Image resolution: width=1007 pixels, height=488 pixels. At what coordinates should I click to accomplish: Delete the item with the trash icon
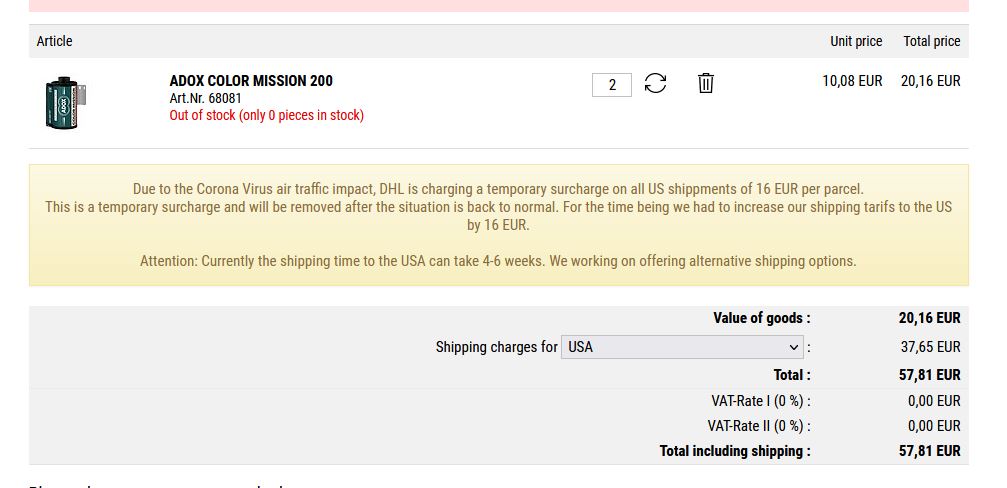click(x=706, y=83)
